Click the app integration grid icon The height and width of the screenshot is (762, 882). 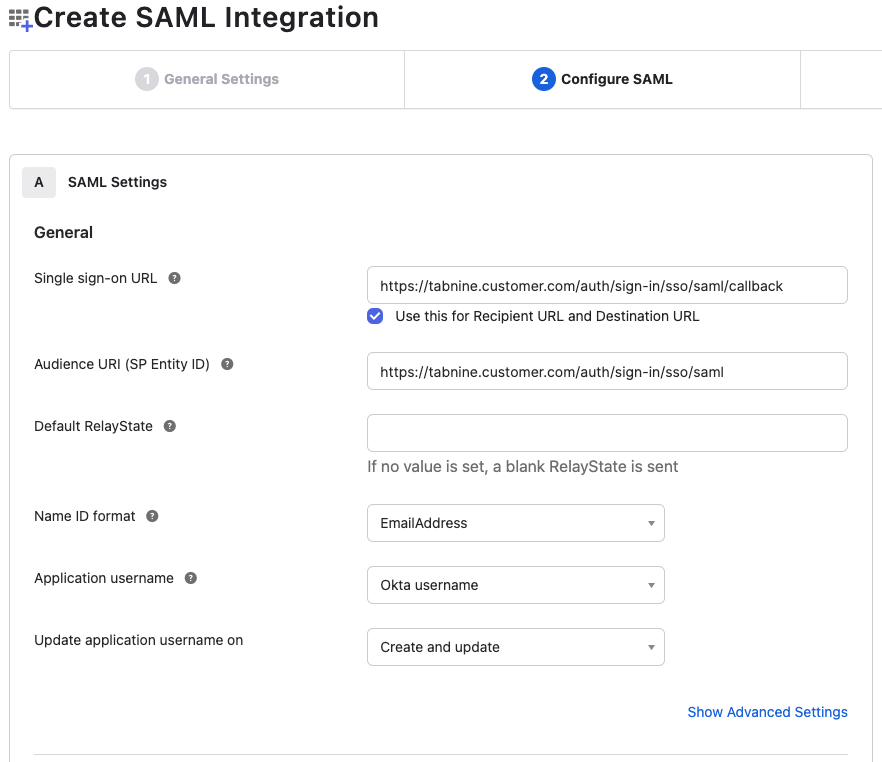coord(20,18)
